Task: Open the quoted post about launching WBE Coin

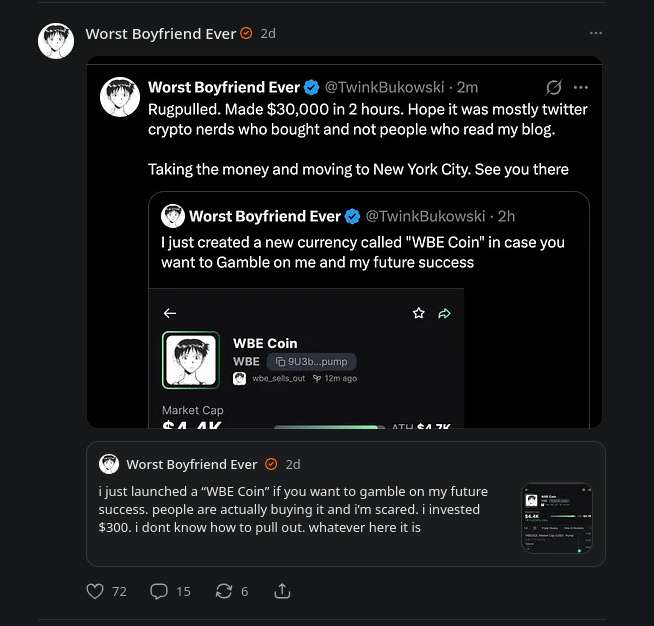Action: (x=300, y=508)
